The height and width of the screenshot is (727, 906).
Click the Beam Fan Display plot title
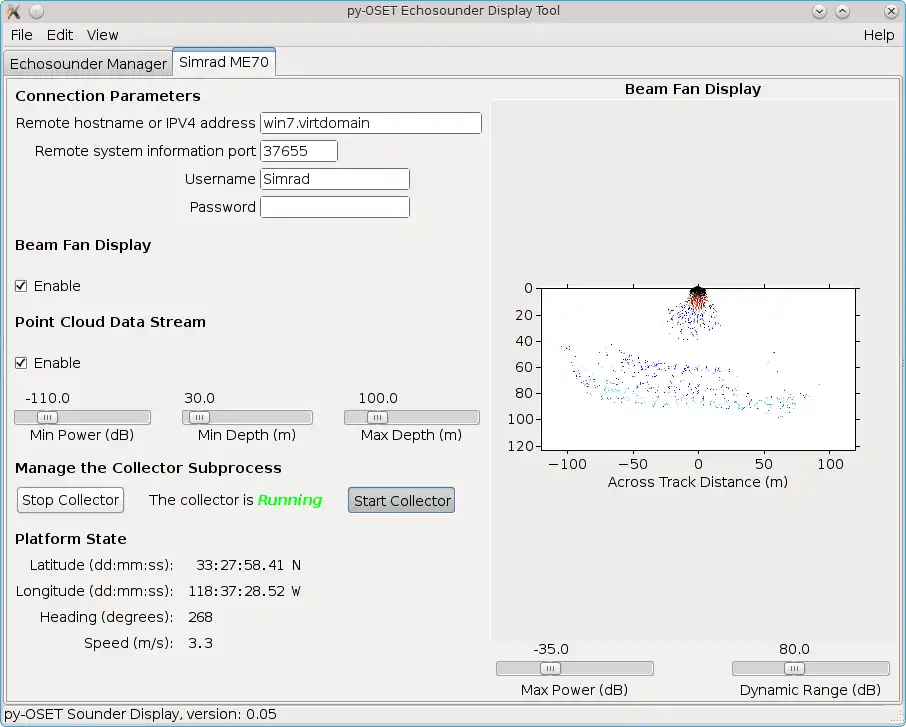pos(693,89)
